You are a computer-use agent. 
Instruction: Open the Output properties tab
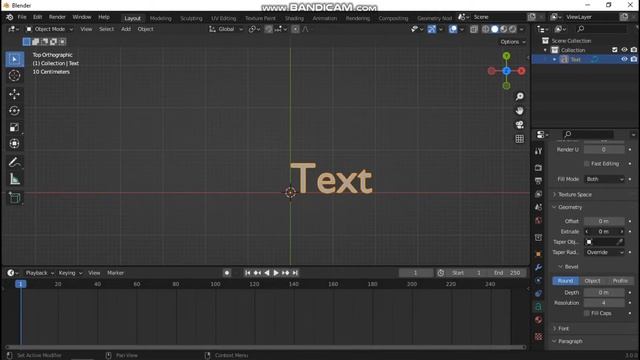click(x=538, y=181)
